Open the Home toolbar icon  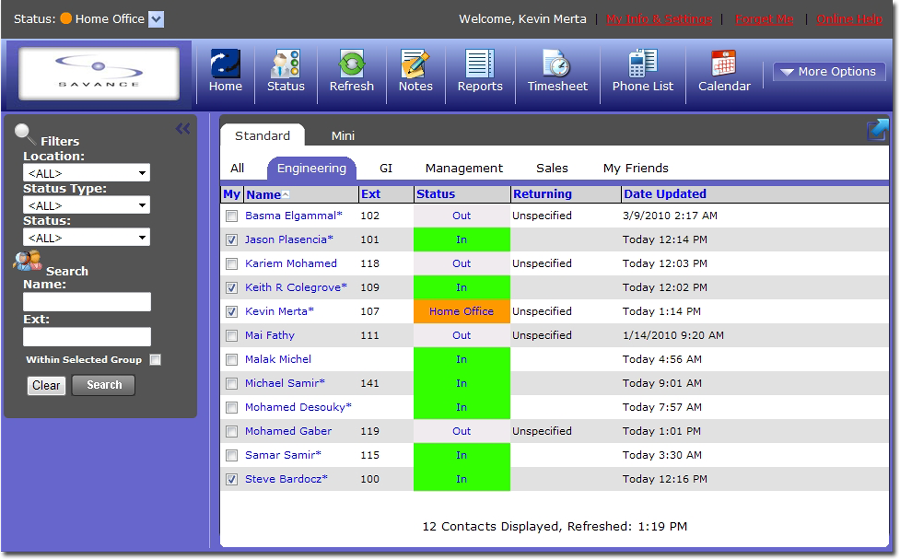tap(225, 71)
